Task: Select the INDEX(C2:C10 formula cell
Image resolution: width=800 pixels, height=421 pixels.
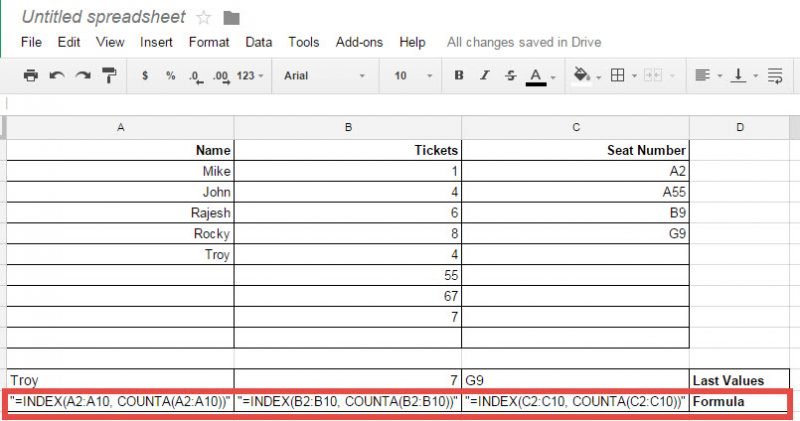Action: 576,401
